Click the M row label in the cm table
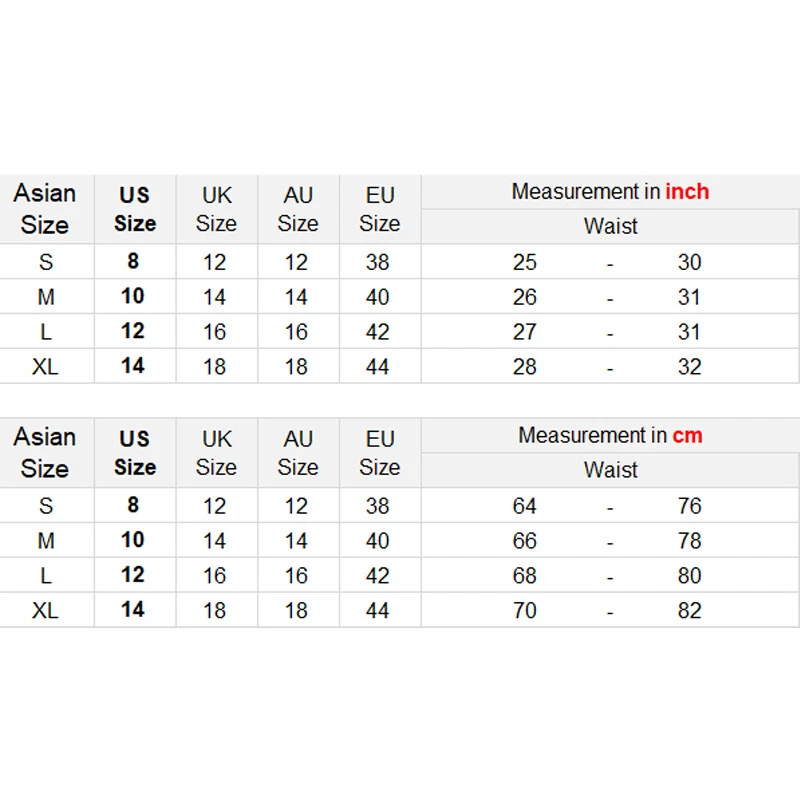This screenshot has height=800, width=800. (x=45, y=541)
